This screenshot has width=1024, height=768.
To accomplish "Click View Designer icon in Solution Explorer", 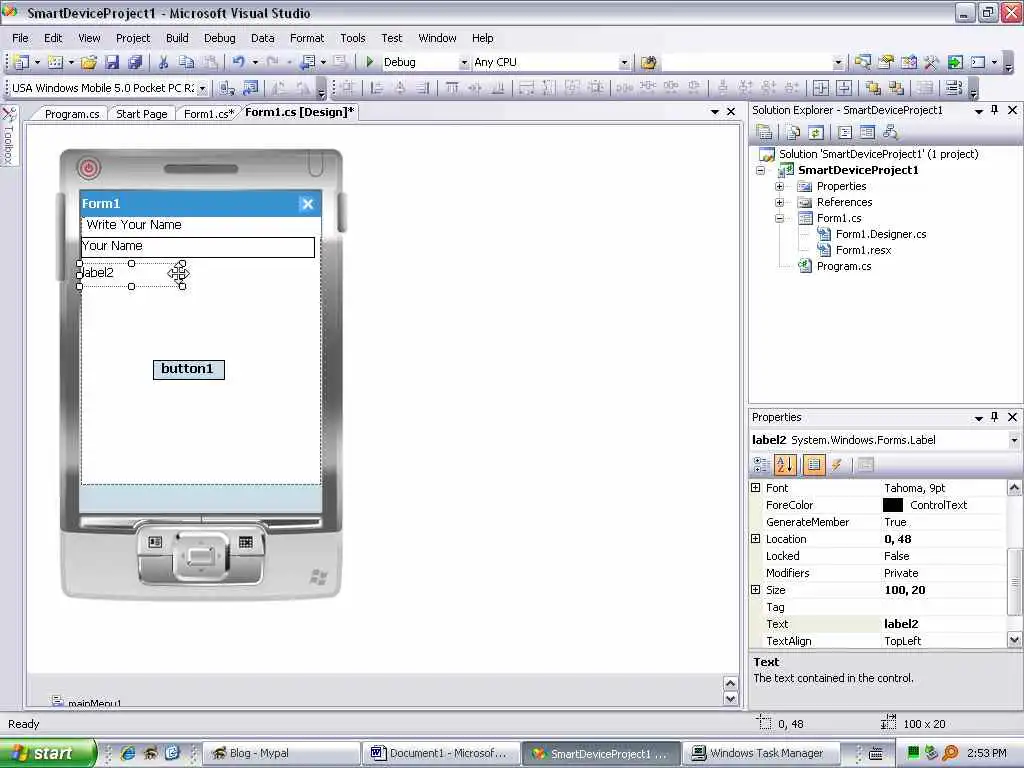I will (867, 133).
